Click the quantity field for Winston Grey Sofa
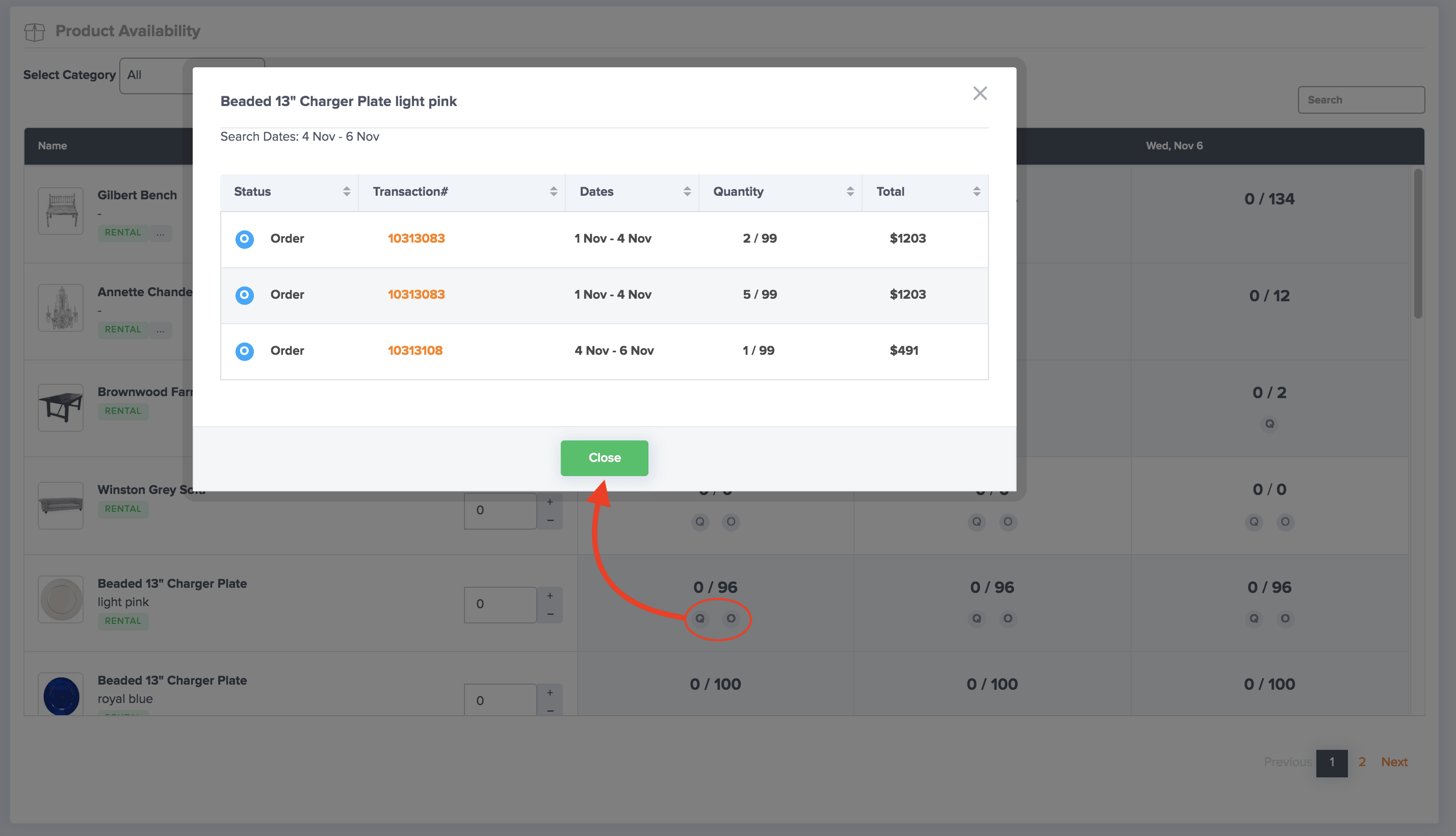The height and width of the screenshot is (836, 1456). point(500,510)
